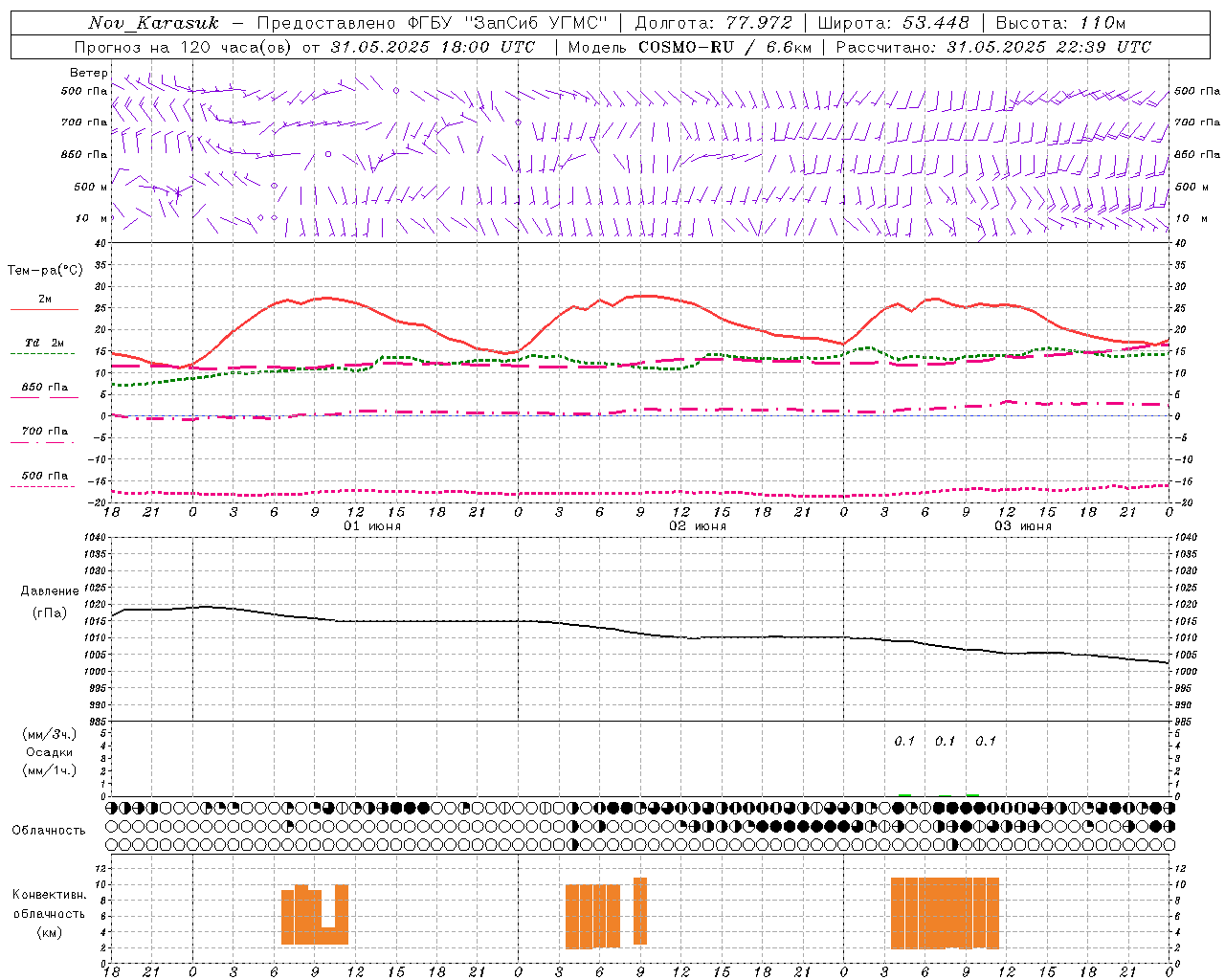Click the isolated orange bar at hour 9, 02 июня
Viewport: 1225px width, 980px height.
(x=640, y=911)
